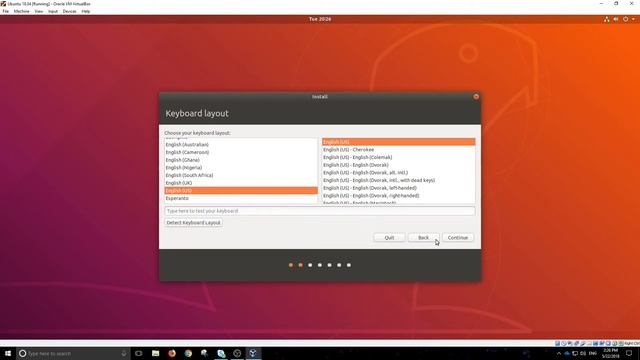Click the Back button
640x360 pixels.
(423, 238)
